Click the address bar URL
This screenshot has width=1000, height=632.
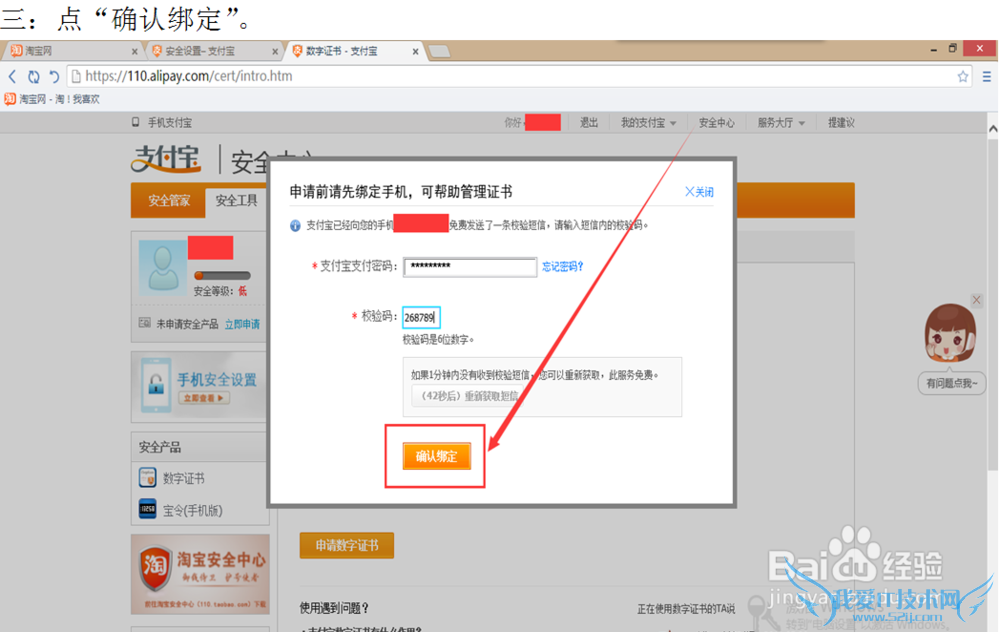tap(189, 77)
